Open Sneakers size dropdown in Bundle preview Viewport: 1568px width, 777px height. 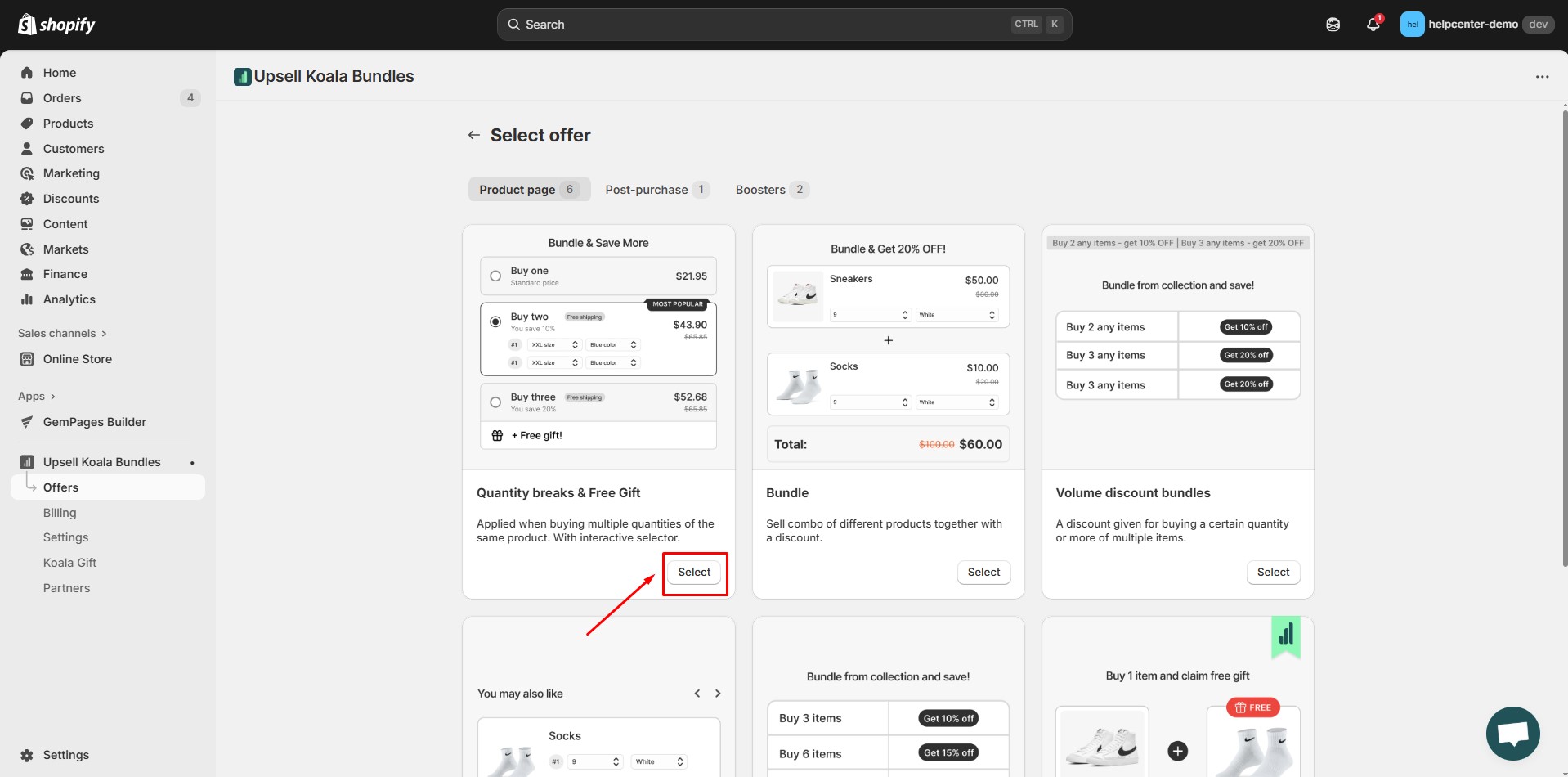(870, 315)
